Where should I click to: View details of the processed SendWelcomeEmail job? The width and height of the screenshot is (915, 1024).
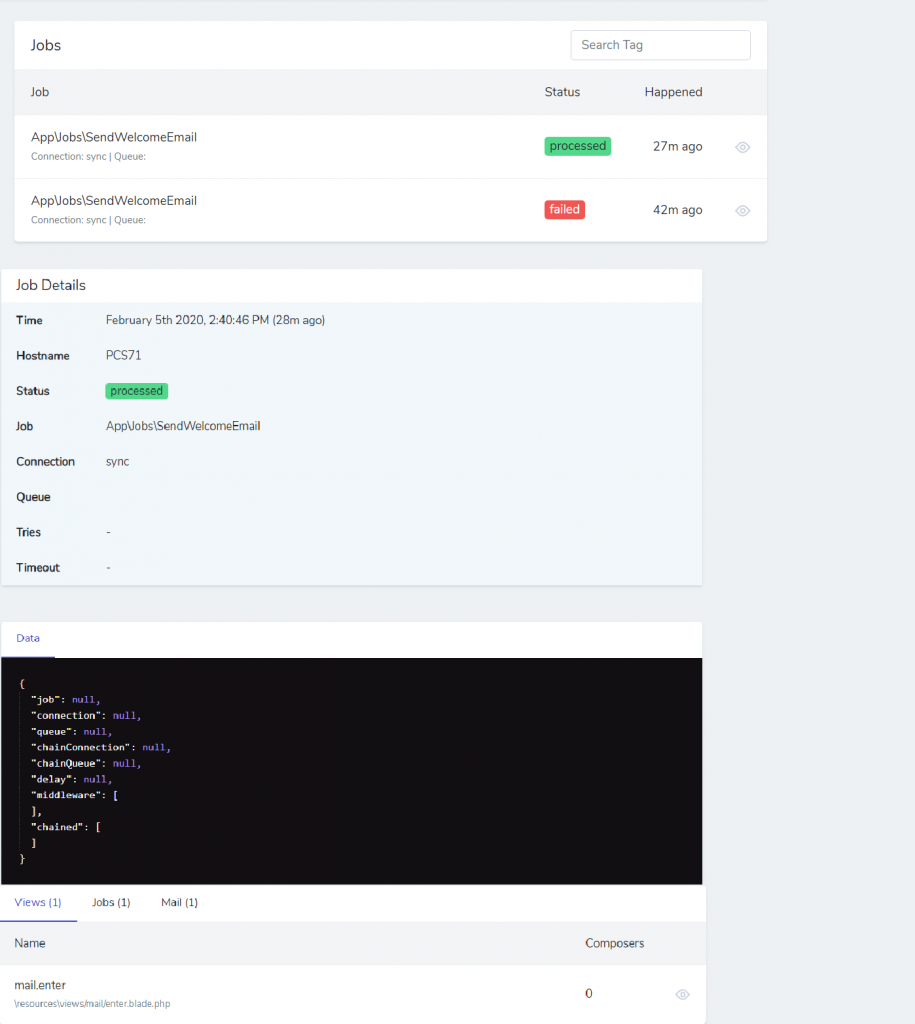click(x=743, y=147)
